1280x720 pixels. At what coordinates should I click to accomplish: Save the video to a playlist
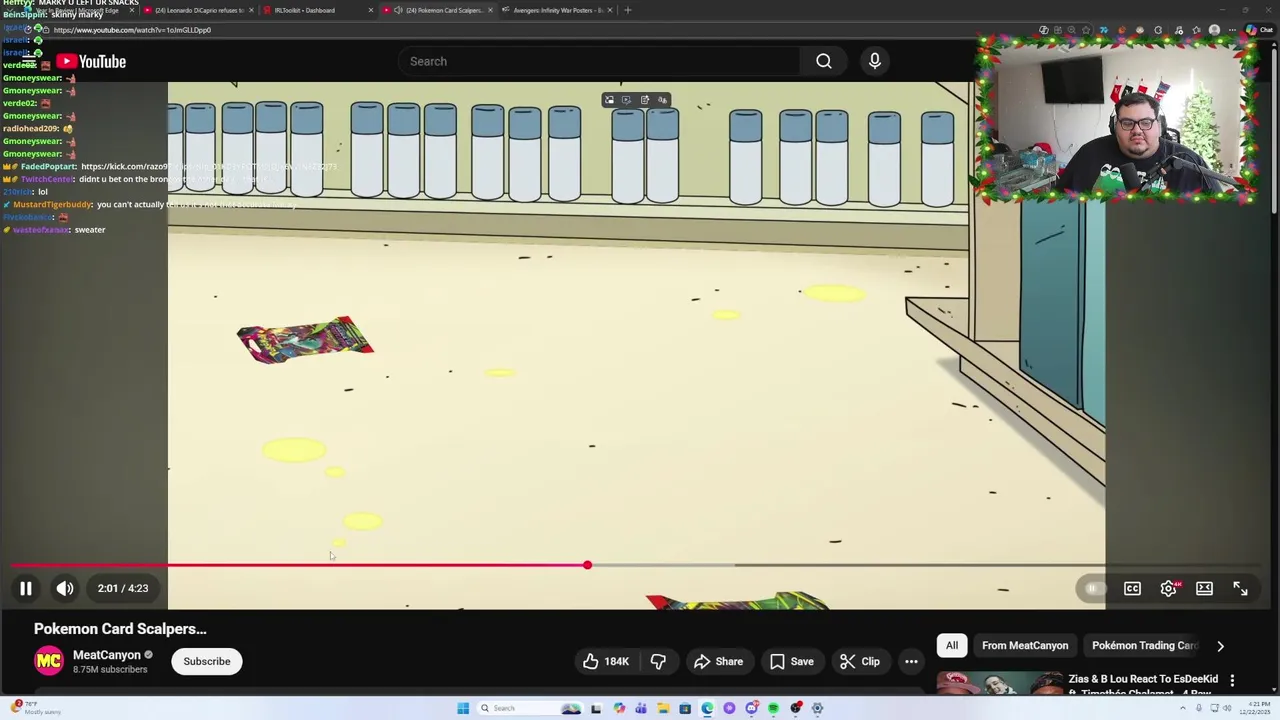tap(790, 661)
